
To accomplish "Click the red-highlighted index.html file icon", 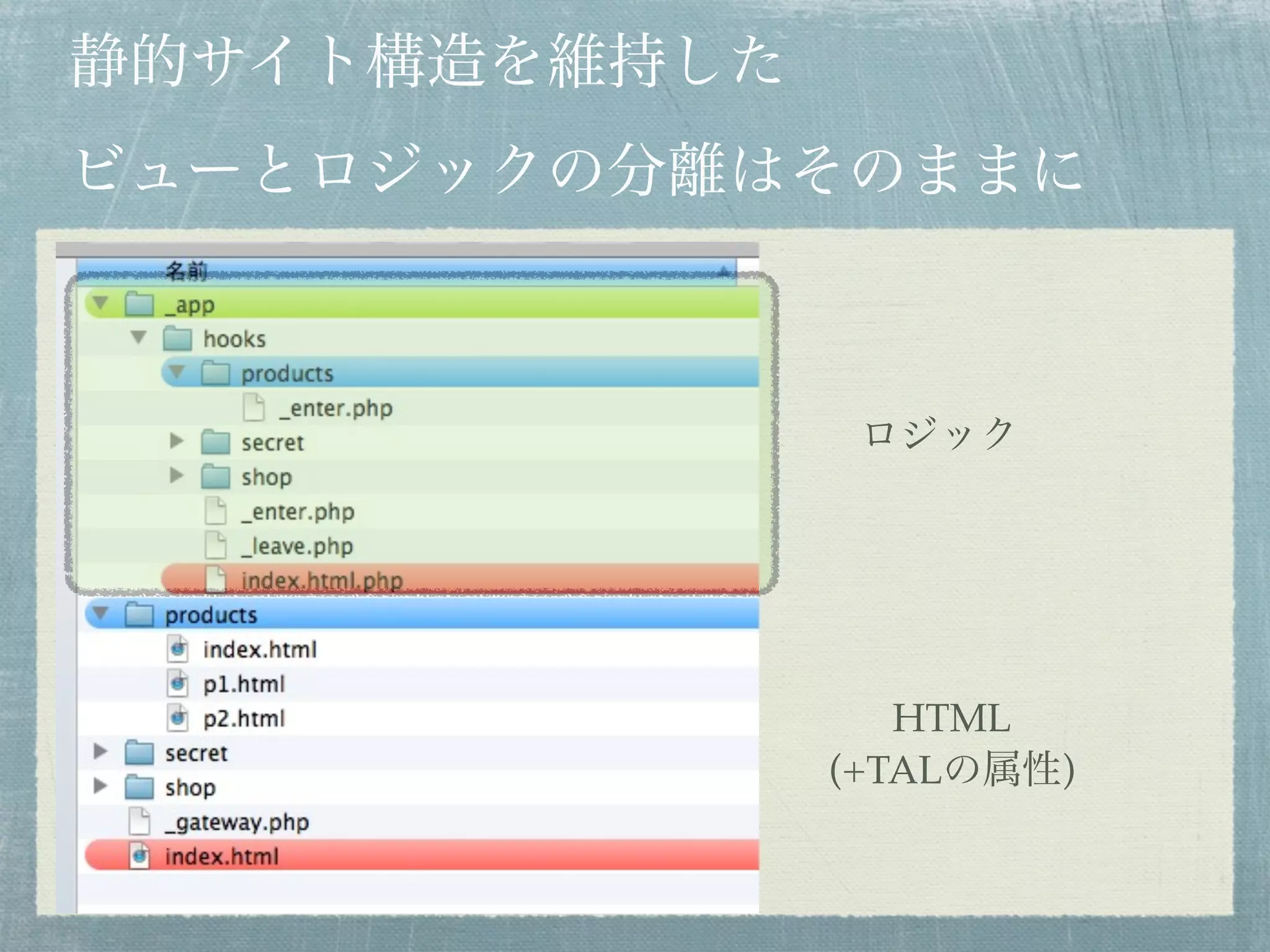I will click(140, 857).
